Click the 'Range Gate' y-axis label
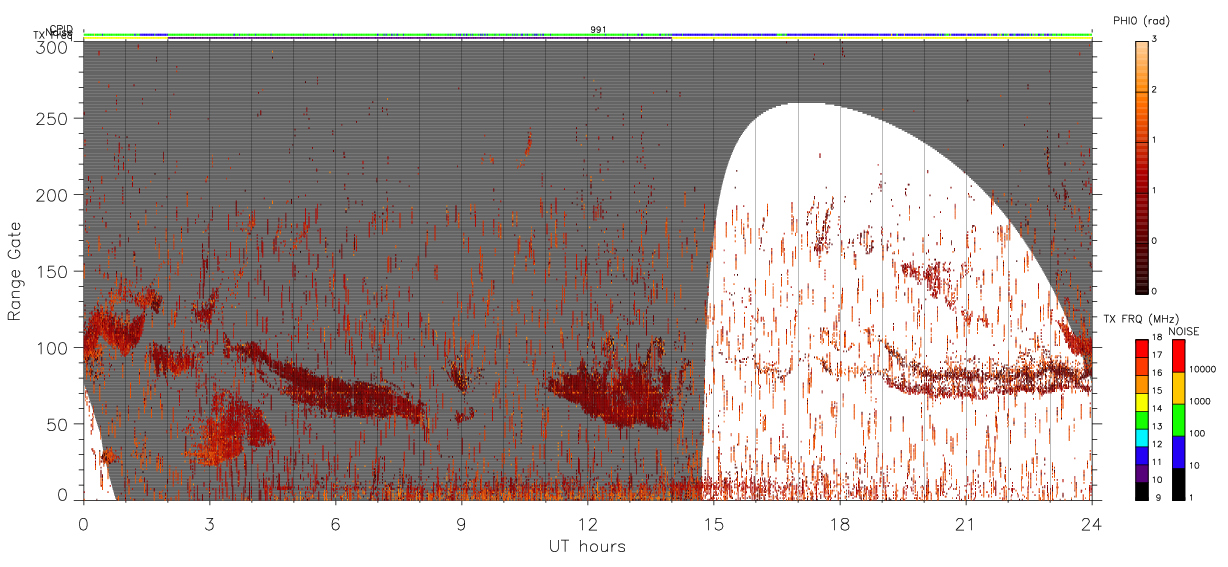 click(x=15, y=271)
